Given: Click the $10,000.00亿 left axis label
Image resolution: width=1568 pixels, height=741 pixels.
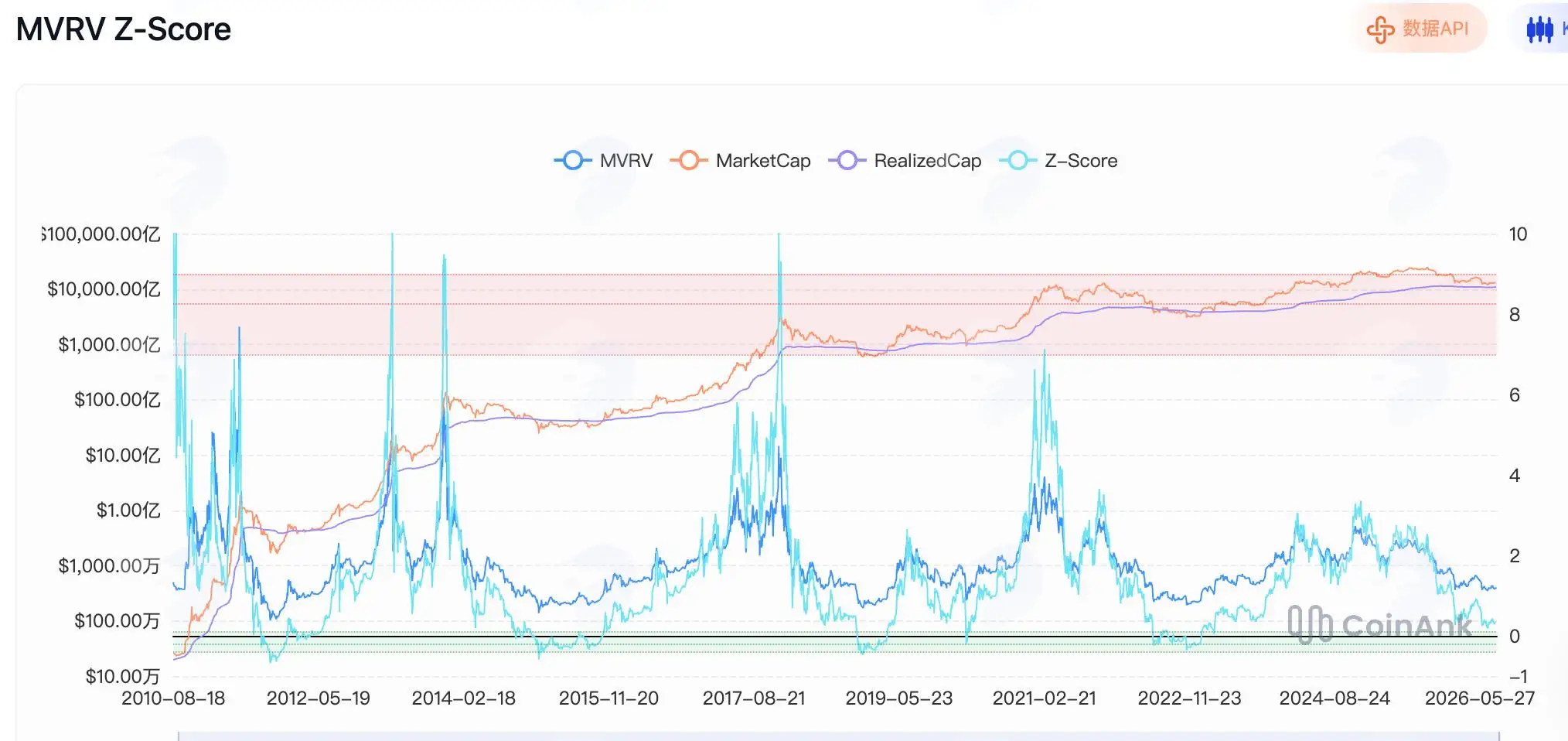Looking at the screenshot, I should [104, 289].
